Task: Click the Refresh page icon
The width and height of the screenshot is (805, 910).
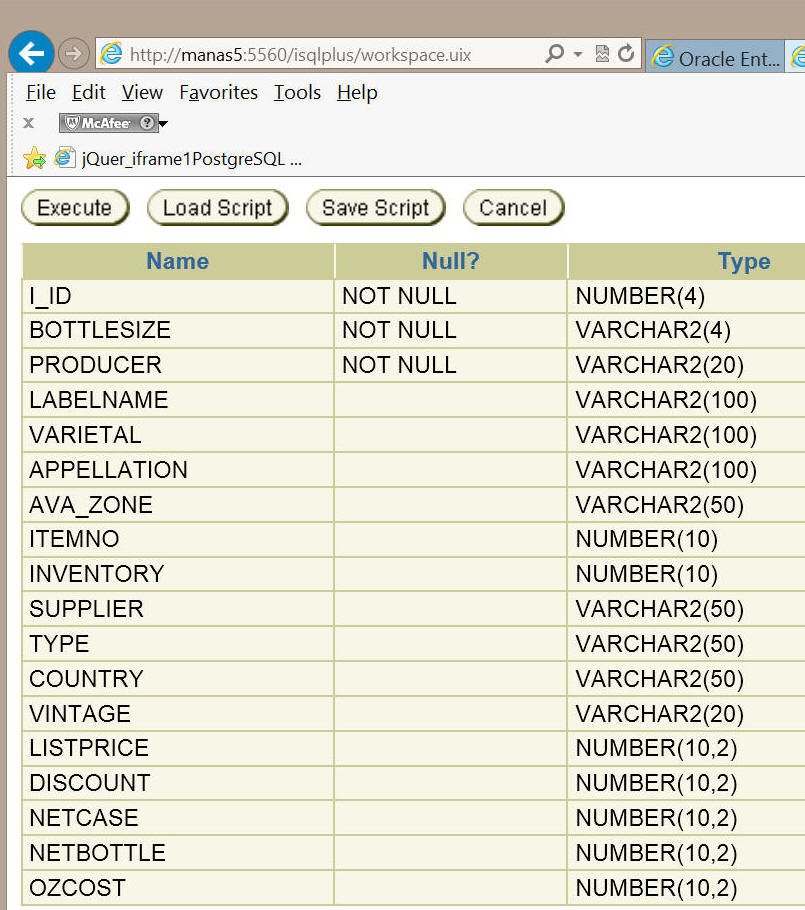Action: pyautogui.click(x=626, y=54)
